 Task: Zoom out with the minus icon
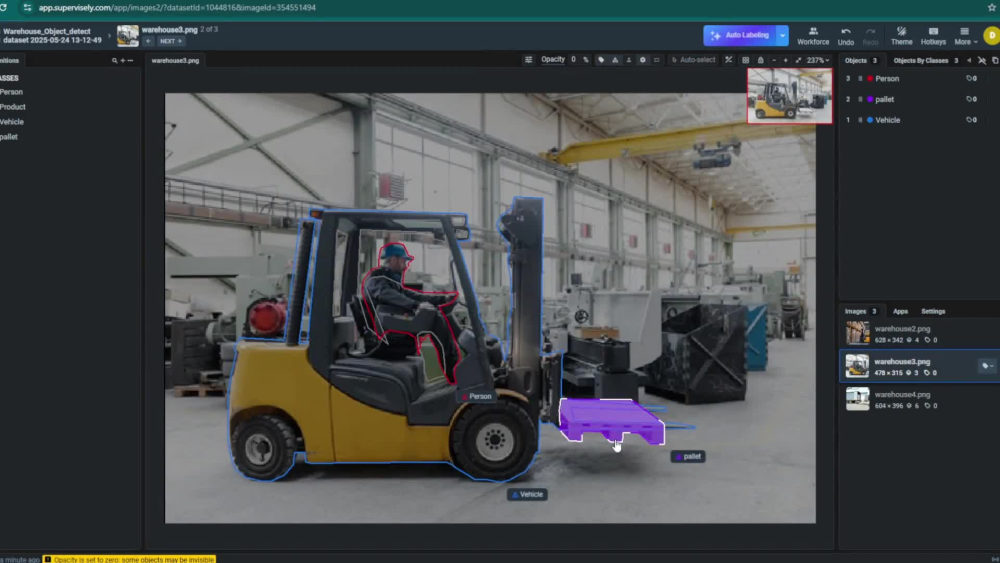[x=774, y=60]
